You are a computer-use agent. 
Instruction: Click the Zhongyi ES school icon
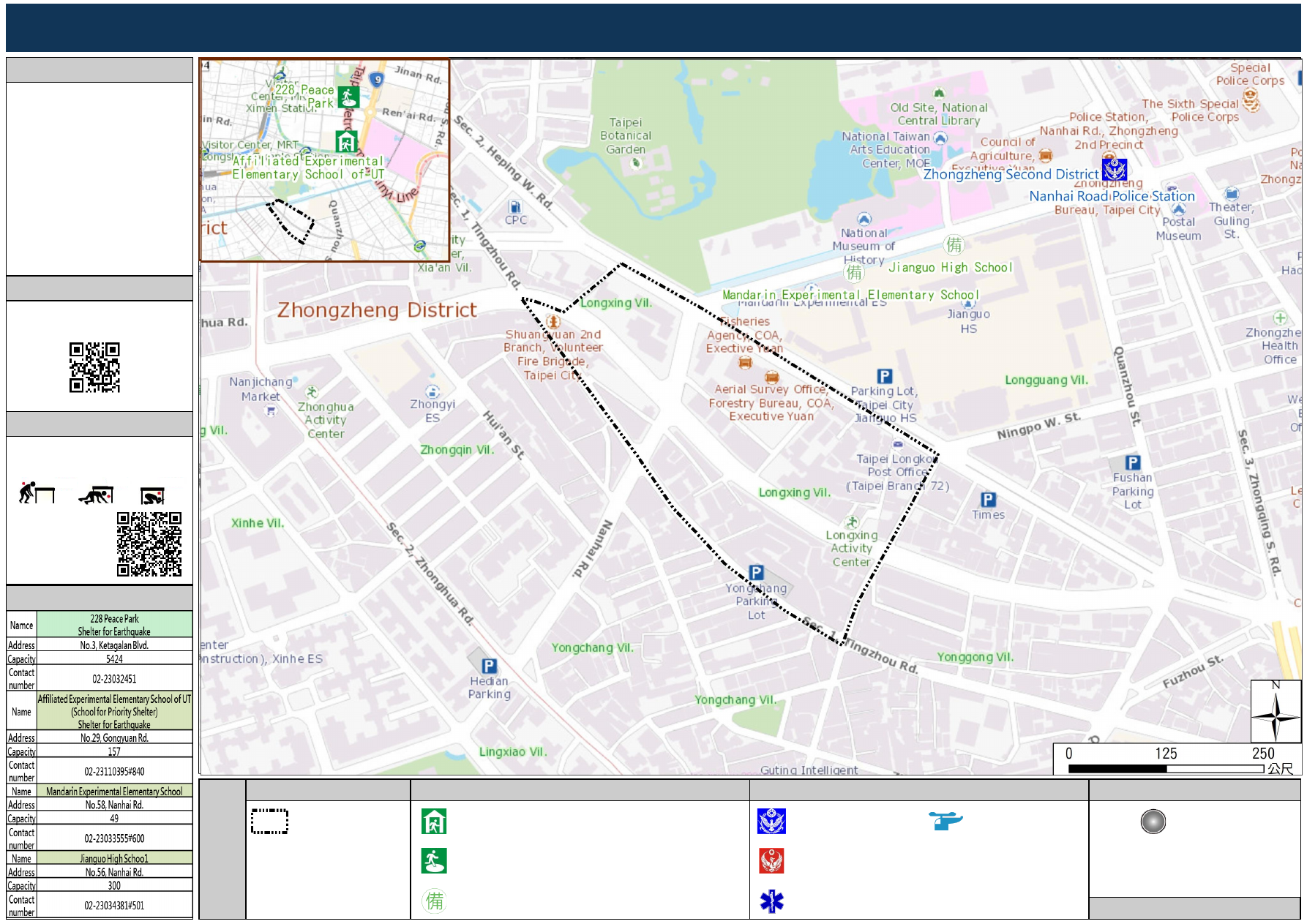tap(432, 391)
